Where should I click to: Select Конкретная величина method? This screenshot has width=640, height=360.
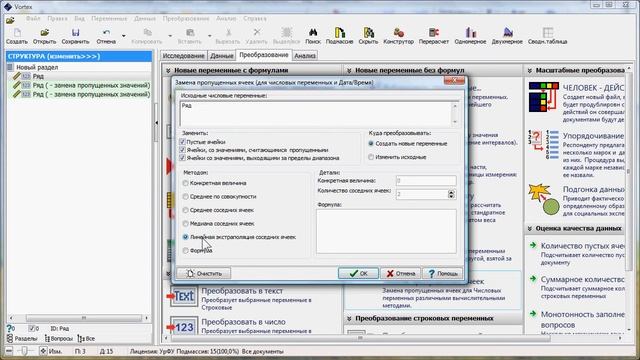pyautogui.click(x=186, y=183)
